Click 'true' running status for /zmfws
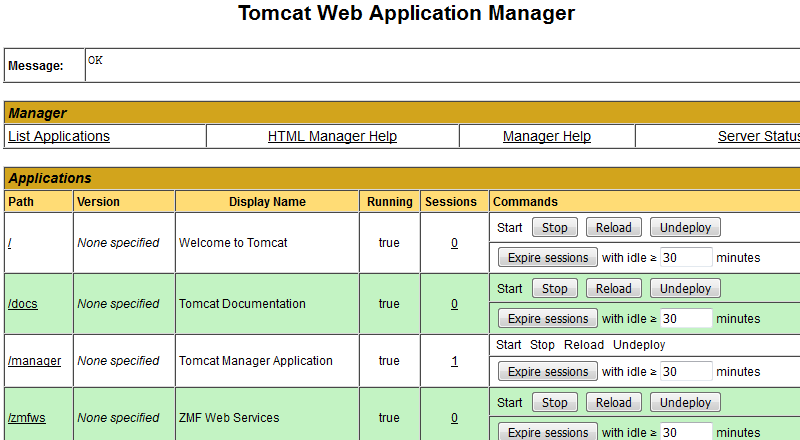The image size is (800, 440). tap(389, 418)
